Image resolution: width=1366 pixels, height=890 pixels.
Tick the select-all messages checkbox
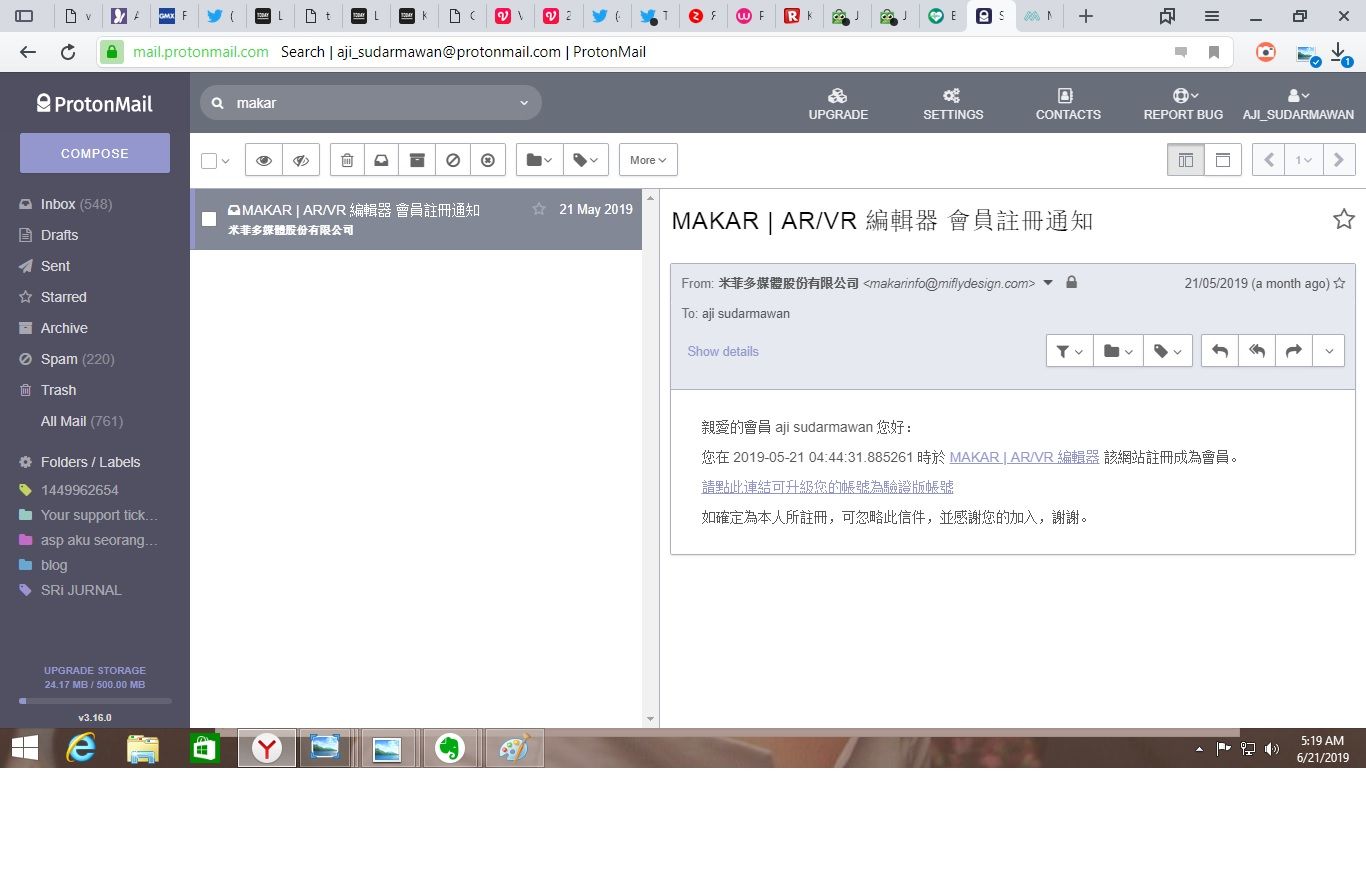coord(209,160)
